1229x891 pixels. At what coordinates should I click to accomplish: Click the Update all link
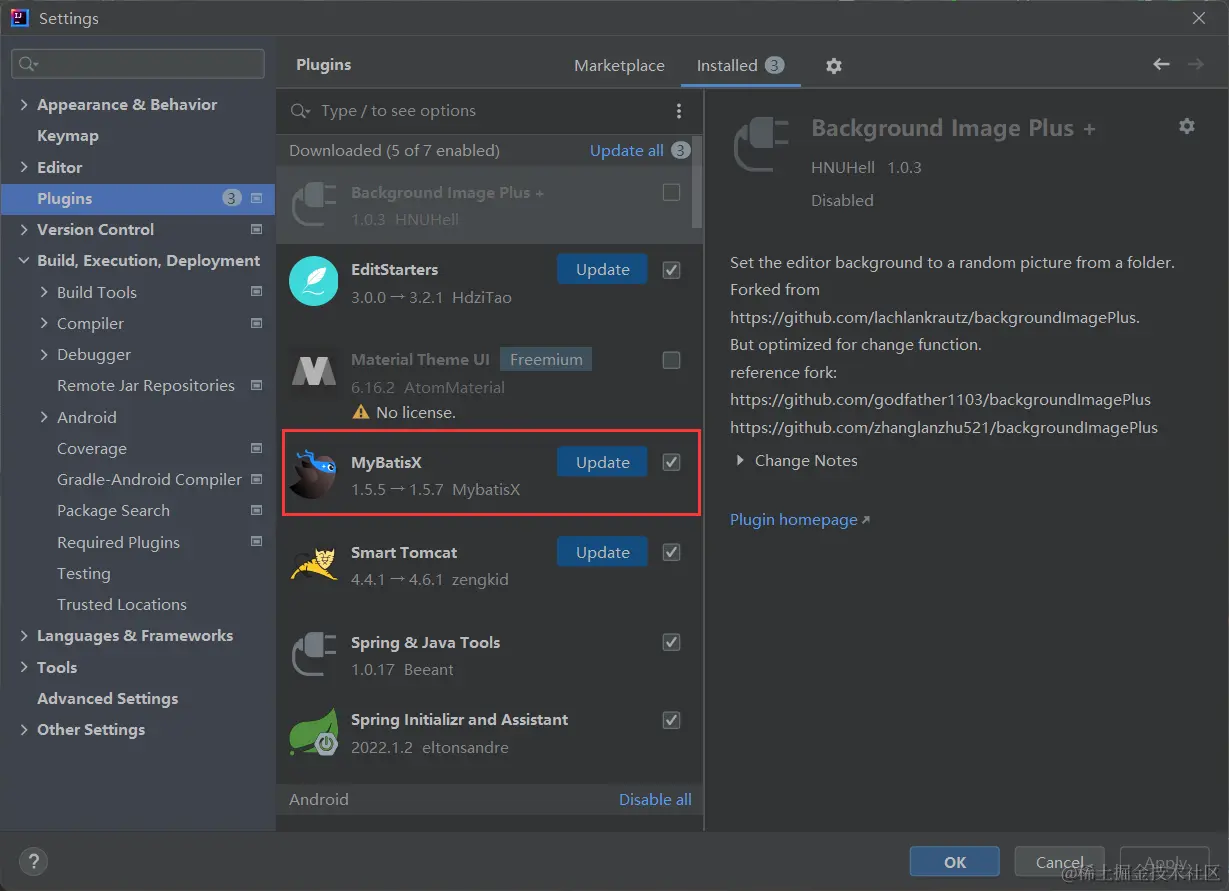pyautogui.click(x=627, y=151)
